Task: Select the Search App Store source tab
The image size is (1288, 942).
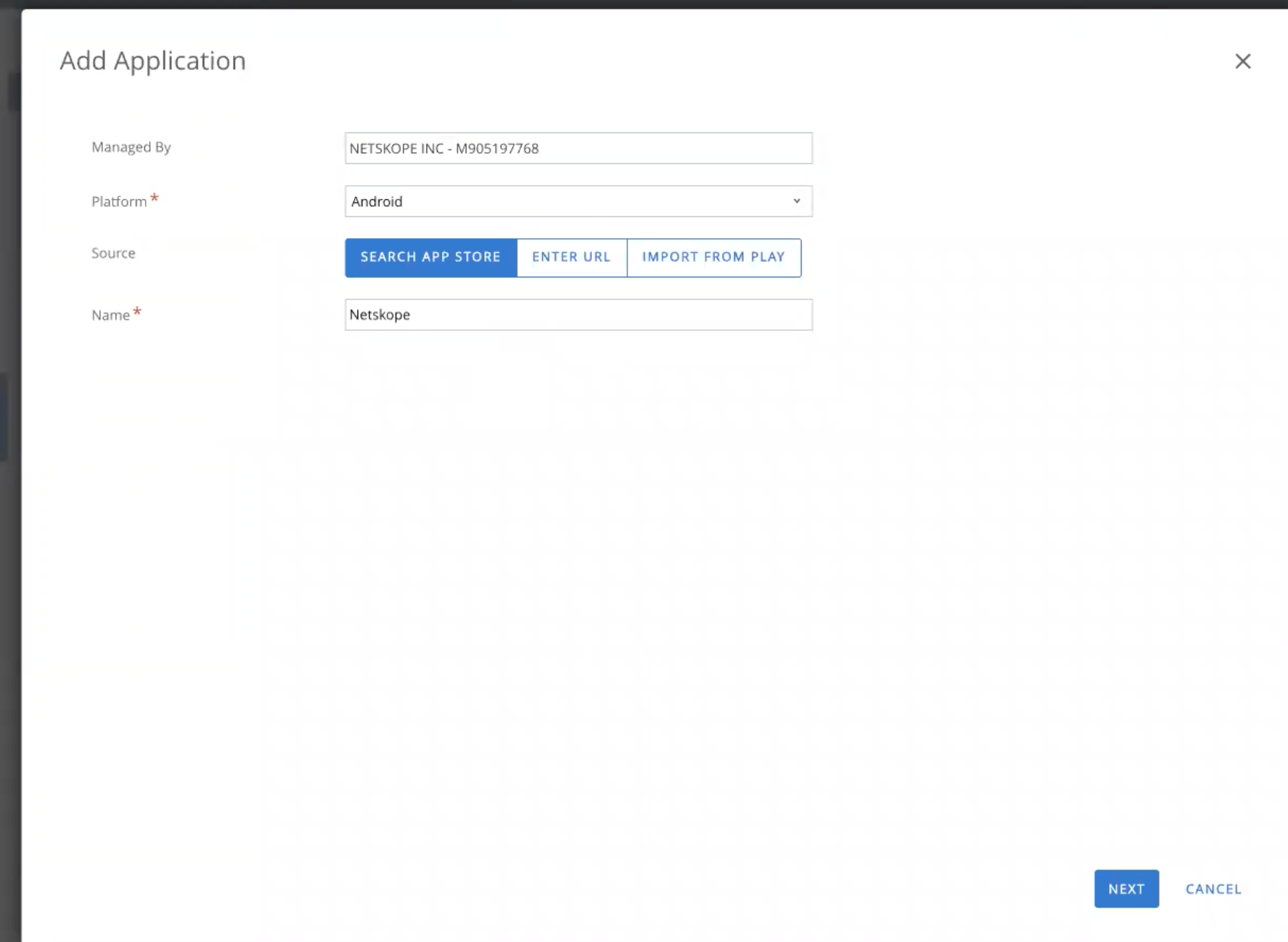Action: click(430, 257)
